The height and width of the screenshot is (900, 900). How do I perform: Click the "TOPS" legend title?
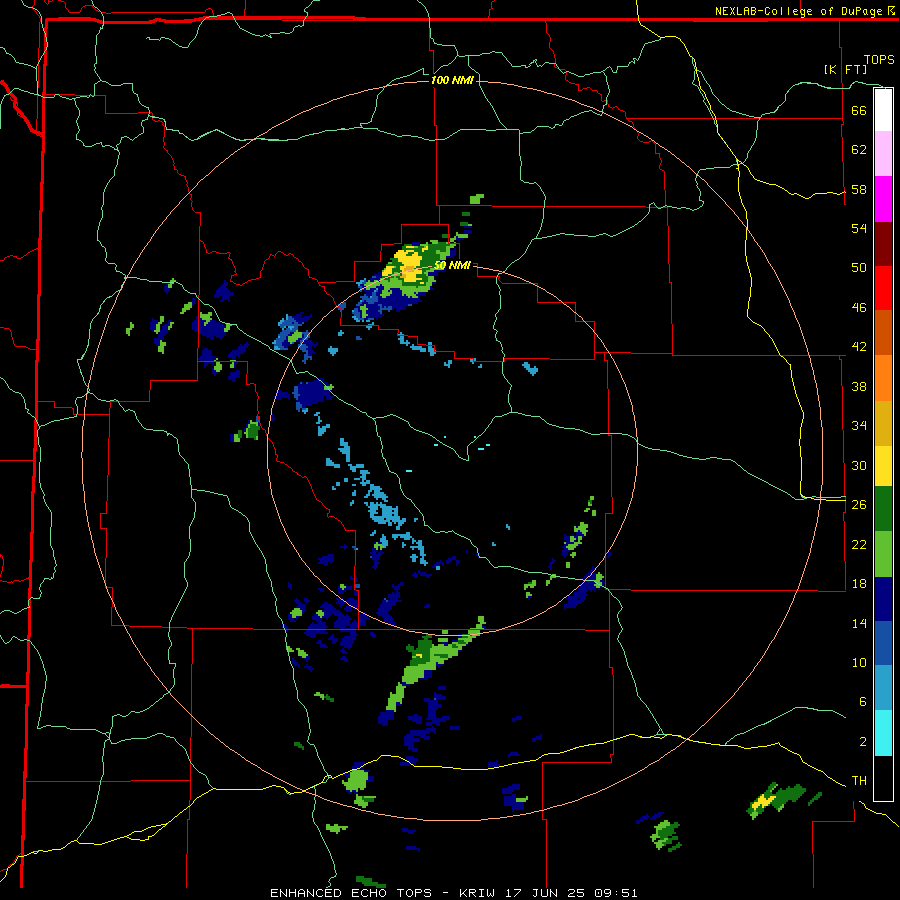tap(879, 60)
